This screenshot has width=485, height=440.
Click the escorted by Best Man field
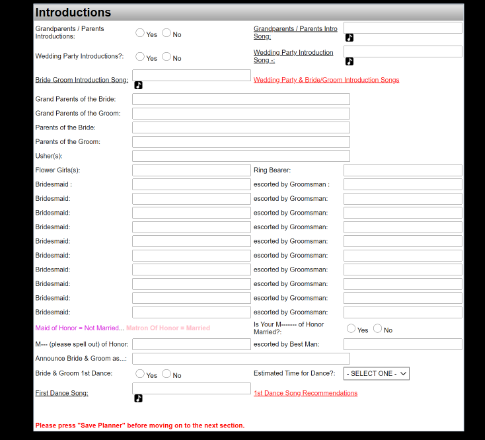tap(403, 344)
